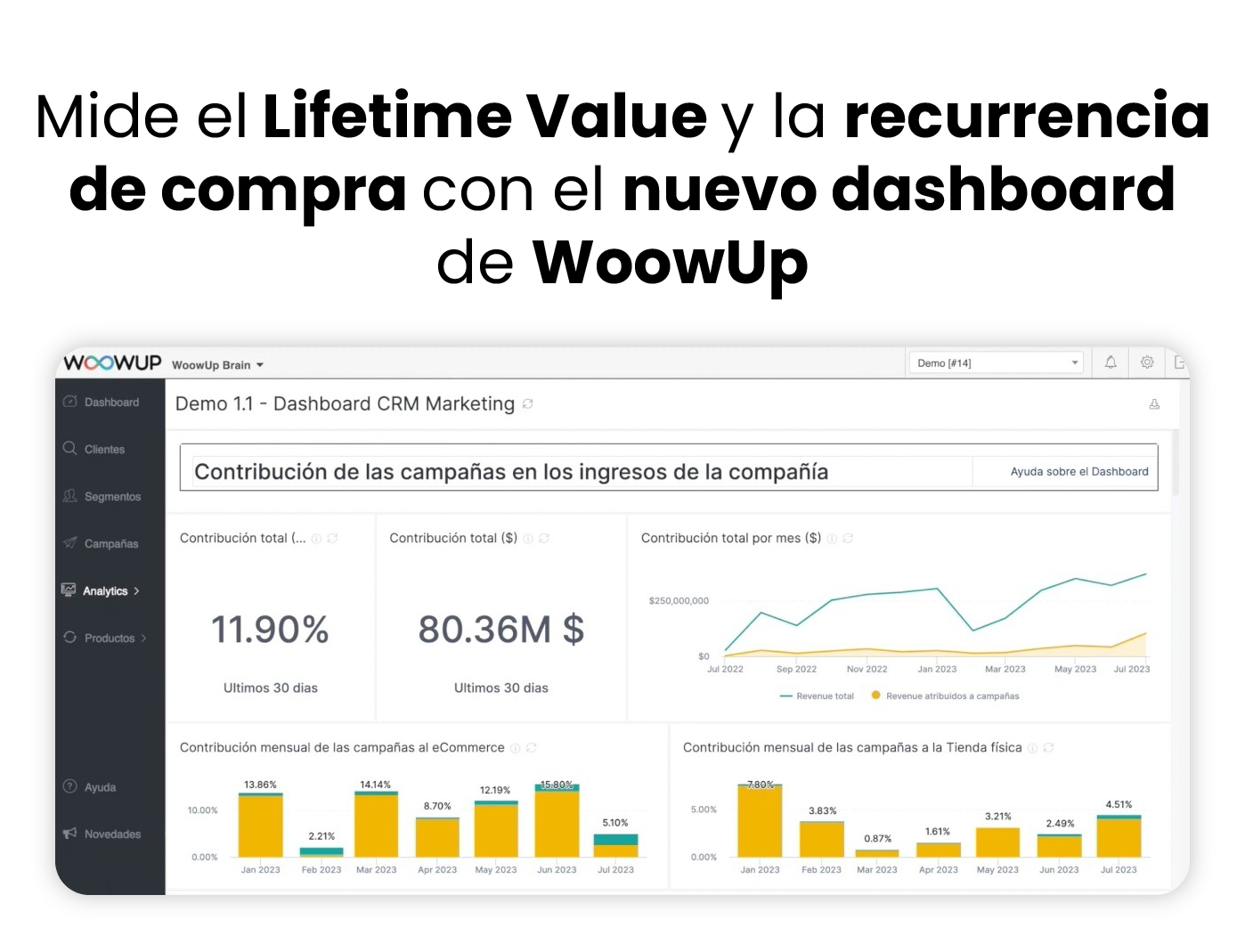The height and width of the screenshot is (952, 1245).
Task: Click info icon on eCommerce contribution chart
Action: coord(516,748)
